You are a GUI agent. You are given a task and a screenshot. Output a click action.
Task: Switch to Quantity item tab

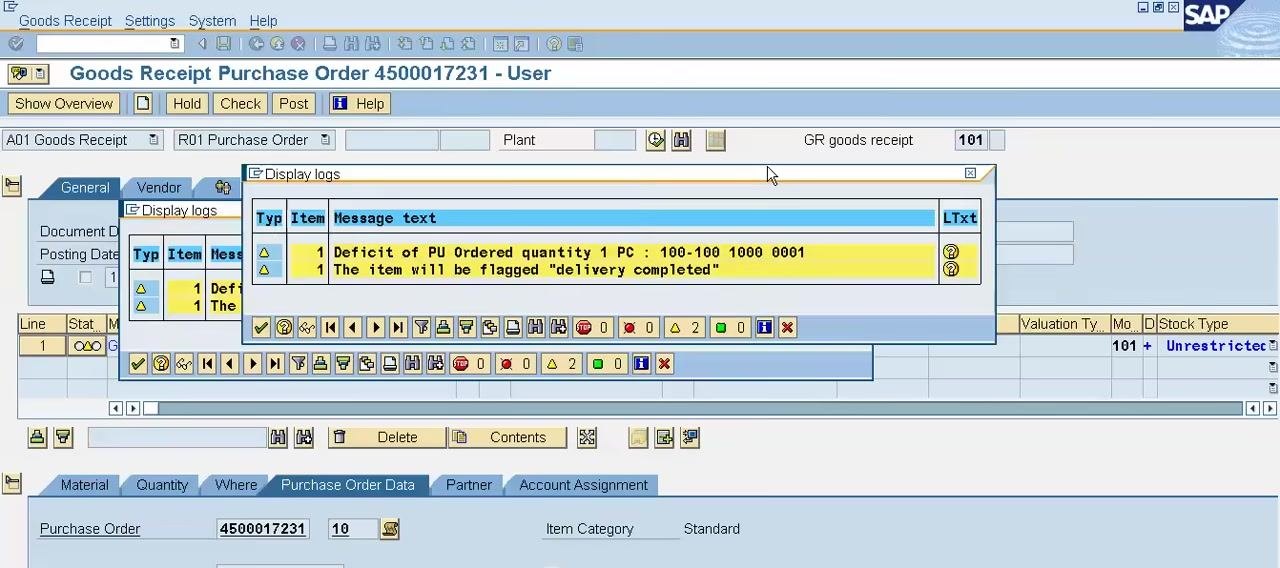(162, 485)
